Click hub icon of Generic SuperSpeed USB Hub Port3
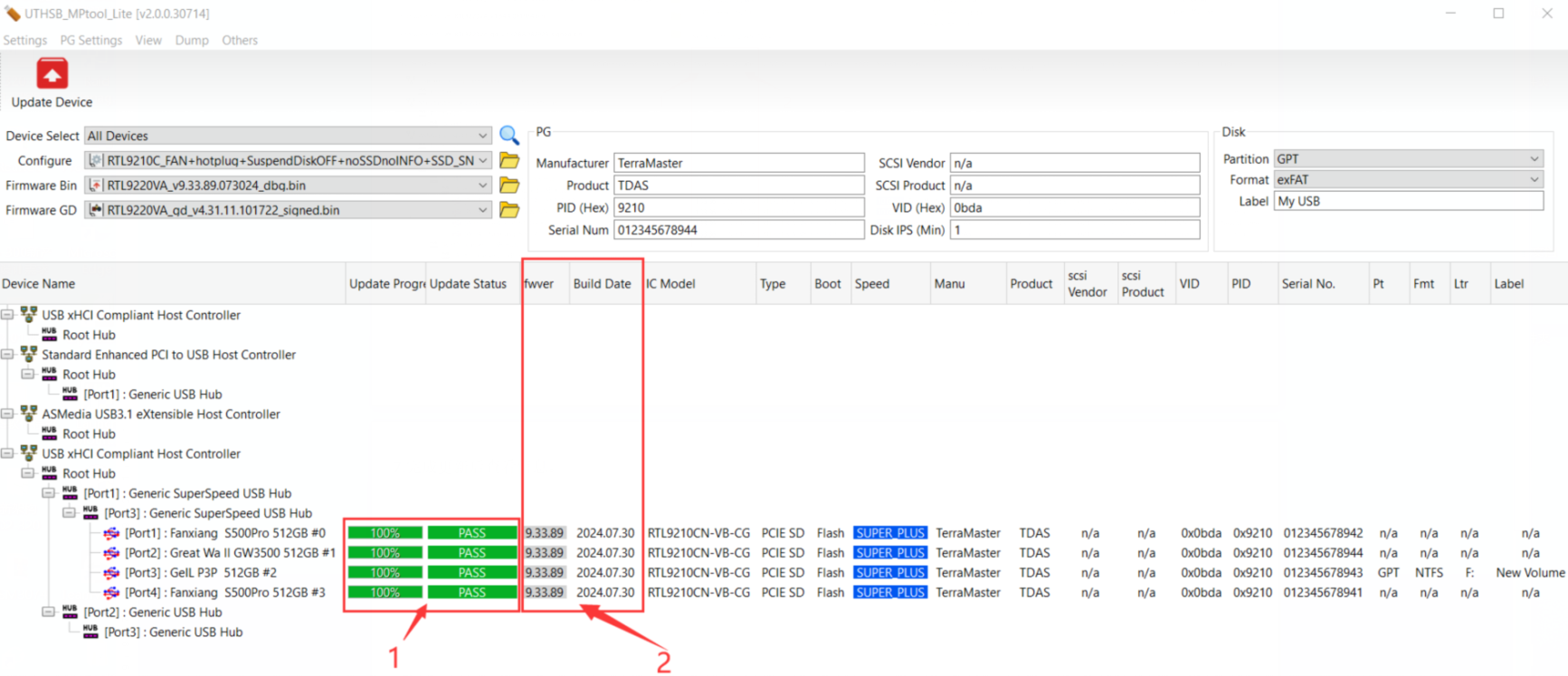The image size is (1568, 676). tap(90, 513)
